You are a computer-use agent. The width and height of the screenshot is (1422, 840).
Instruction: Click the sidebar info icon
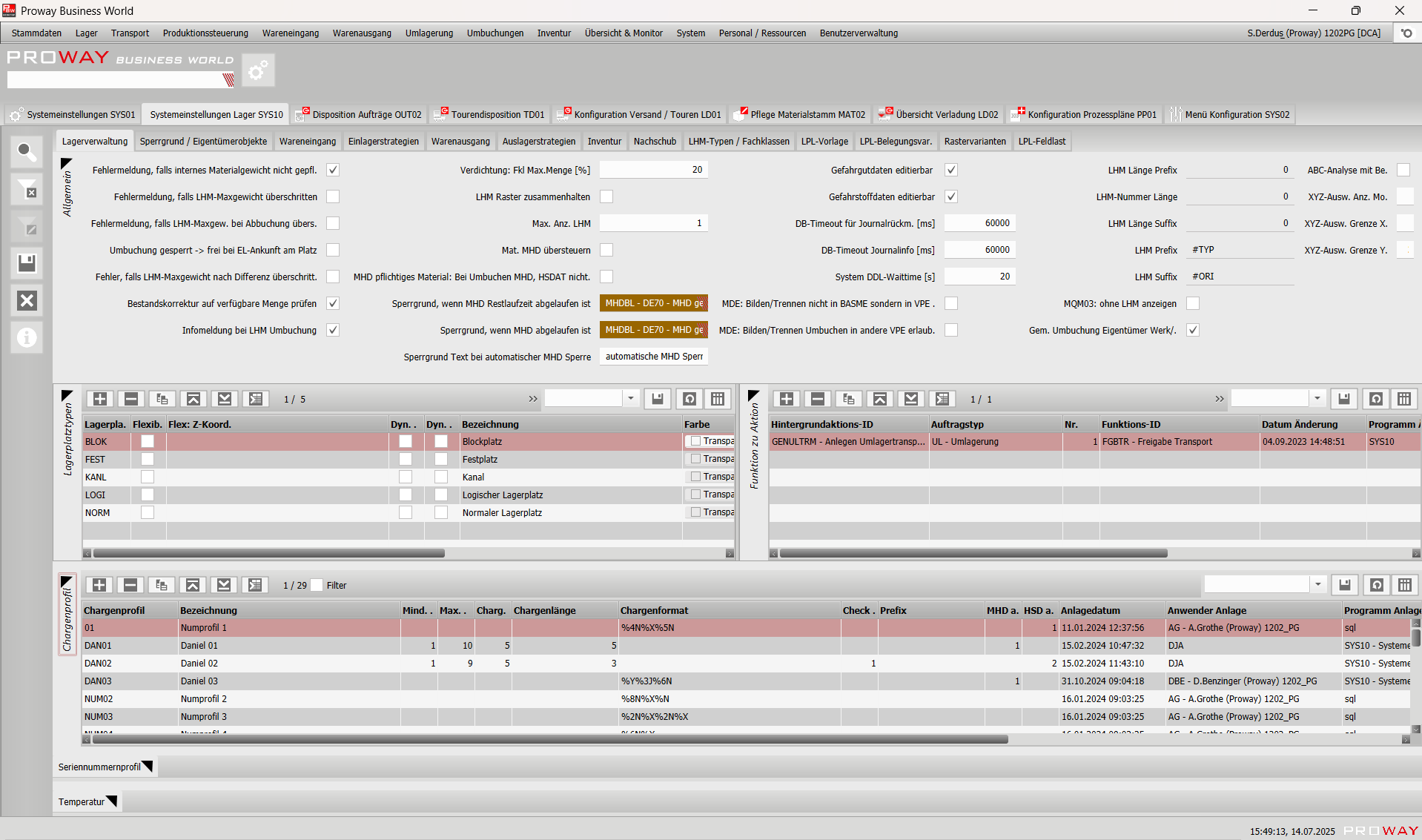click(x=27, y=337)
